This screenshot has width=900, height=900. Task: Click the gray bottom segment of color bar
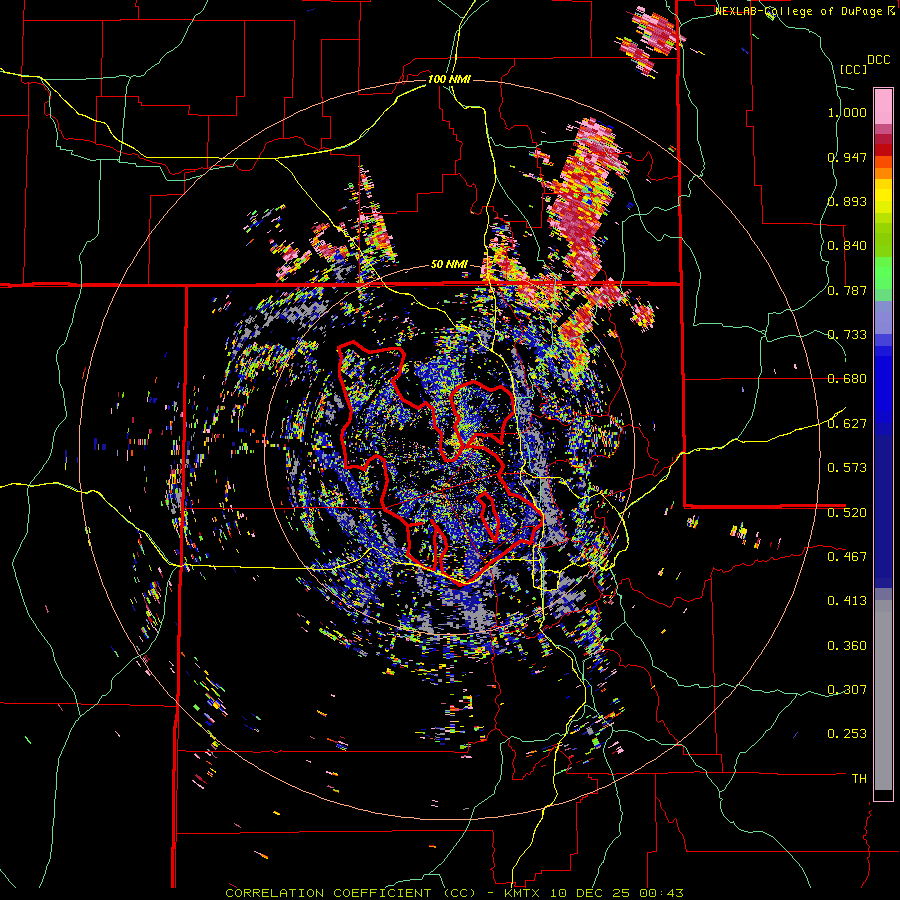(x=883, y=695)
